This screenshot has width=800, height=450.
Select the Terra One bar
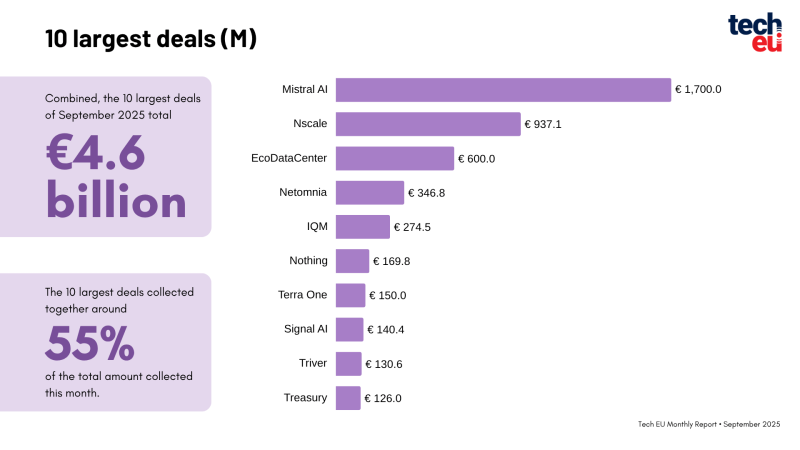pyautogui.click(x=350, y=295)
